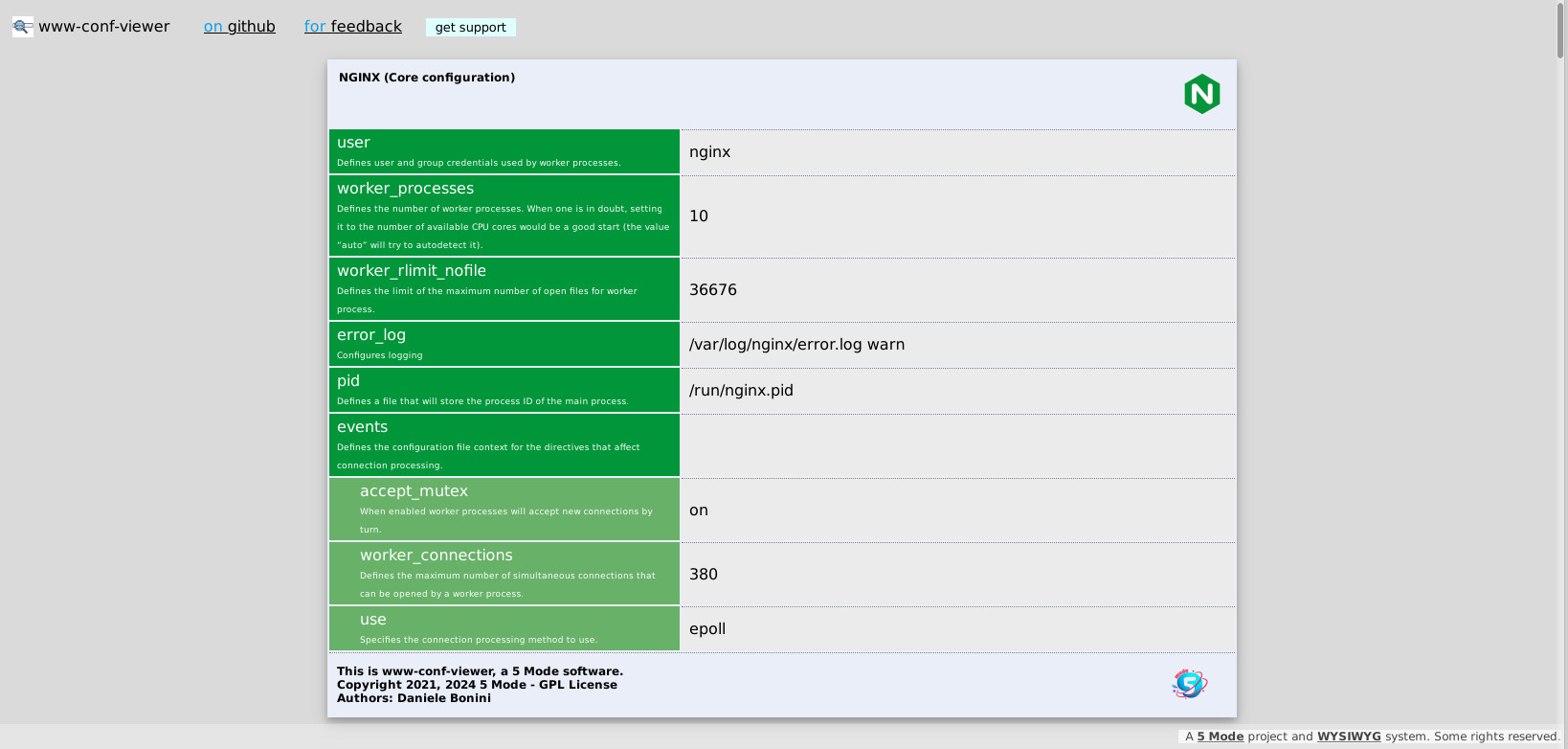1568x749 pixels.
Task: Click the green NGINX hexagon logo
Action: point(1201,94)
